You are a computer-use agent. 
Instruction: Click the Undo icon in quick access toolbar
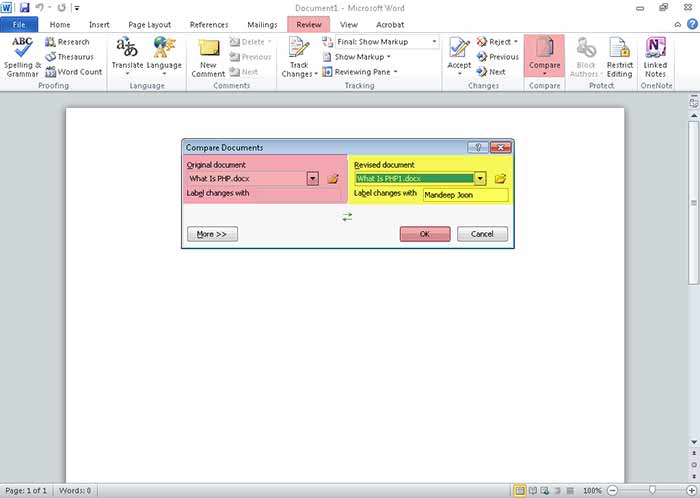tap(39, 8)
